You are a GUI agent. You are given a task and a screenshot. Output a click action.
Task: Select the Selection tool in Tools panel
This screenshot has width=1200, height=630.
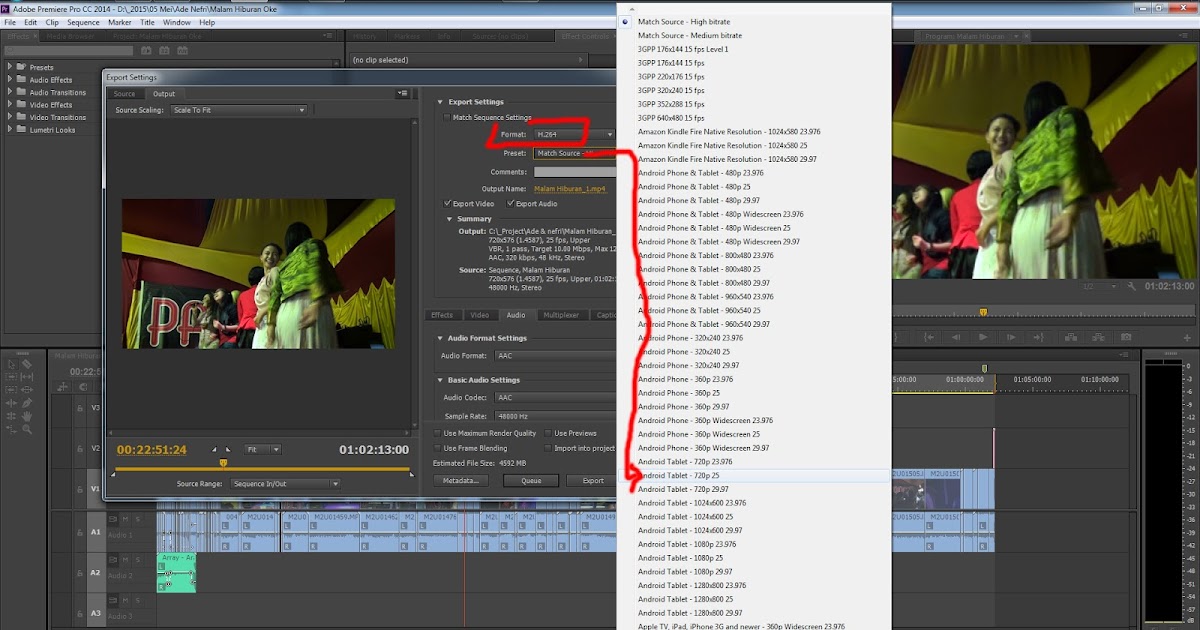(11, 364)
